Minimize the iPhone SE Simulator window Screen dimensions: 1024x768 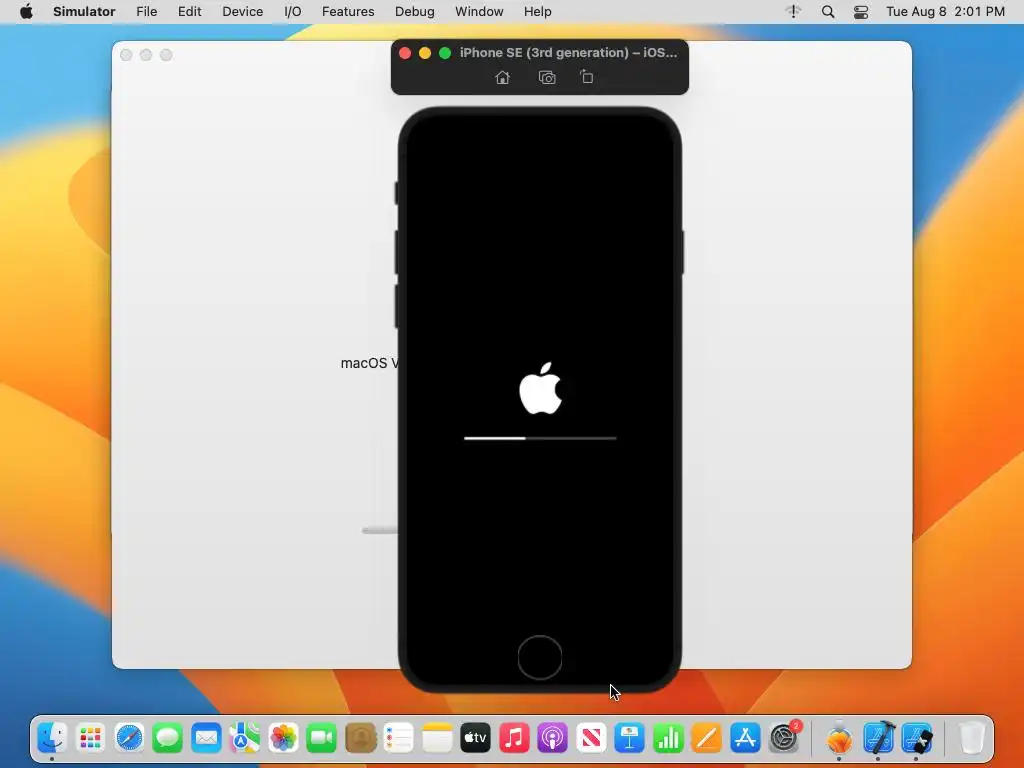tap(424, 53)
